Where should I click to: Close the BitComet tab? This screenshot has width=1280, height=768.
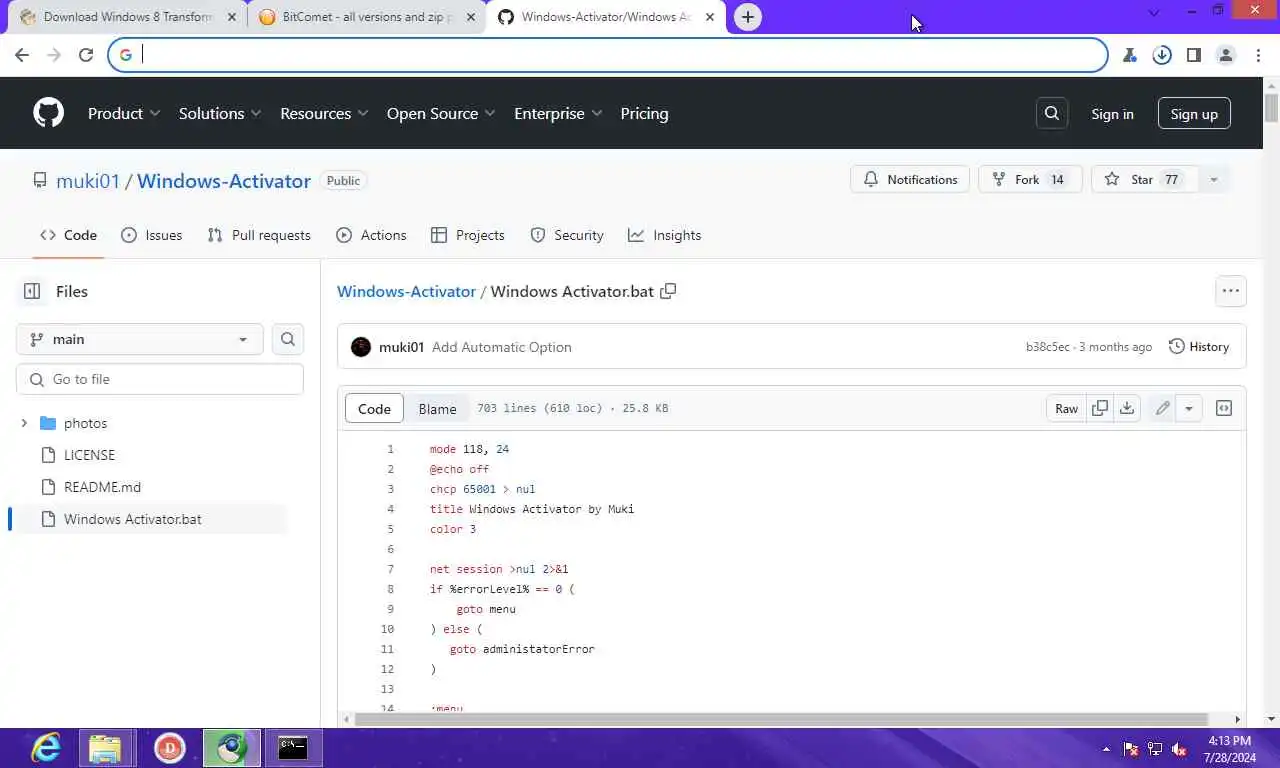click(471, 17)
